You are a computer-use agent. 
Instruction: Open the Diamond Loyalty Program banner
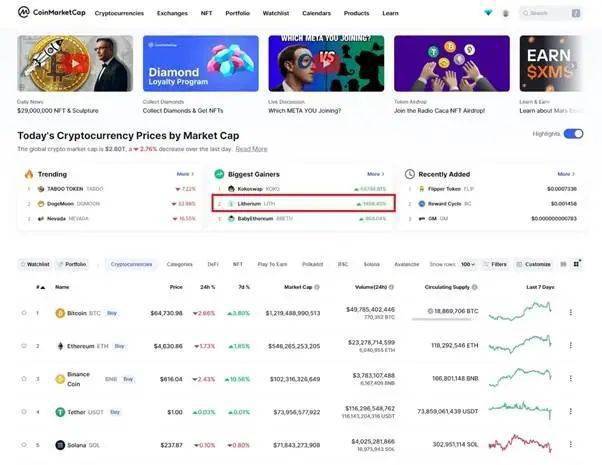pyautogui.click(x=200, y=63)
